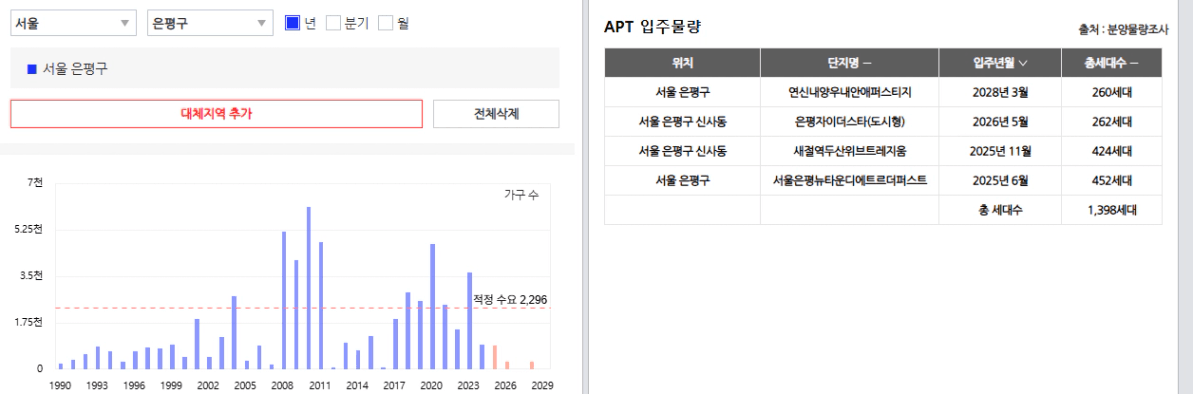The width and height of the screenshot is (1193, 394).
Task: Click the blue 서울 은평구 legend swatch
Action: pyautogui.click(x=32, y=69)
